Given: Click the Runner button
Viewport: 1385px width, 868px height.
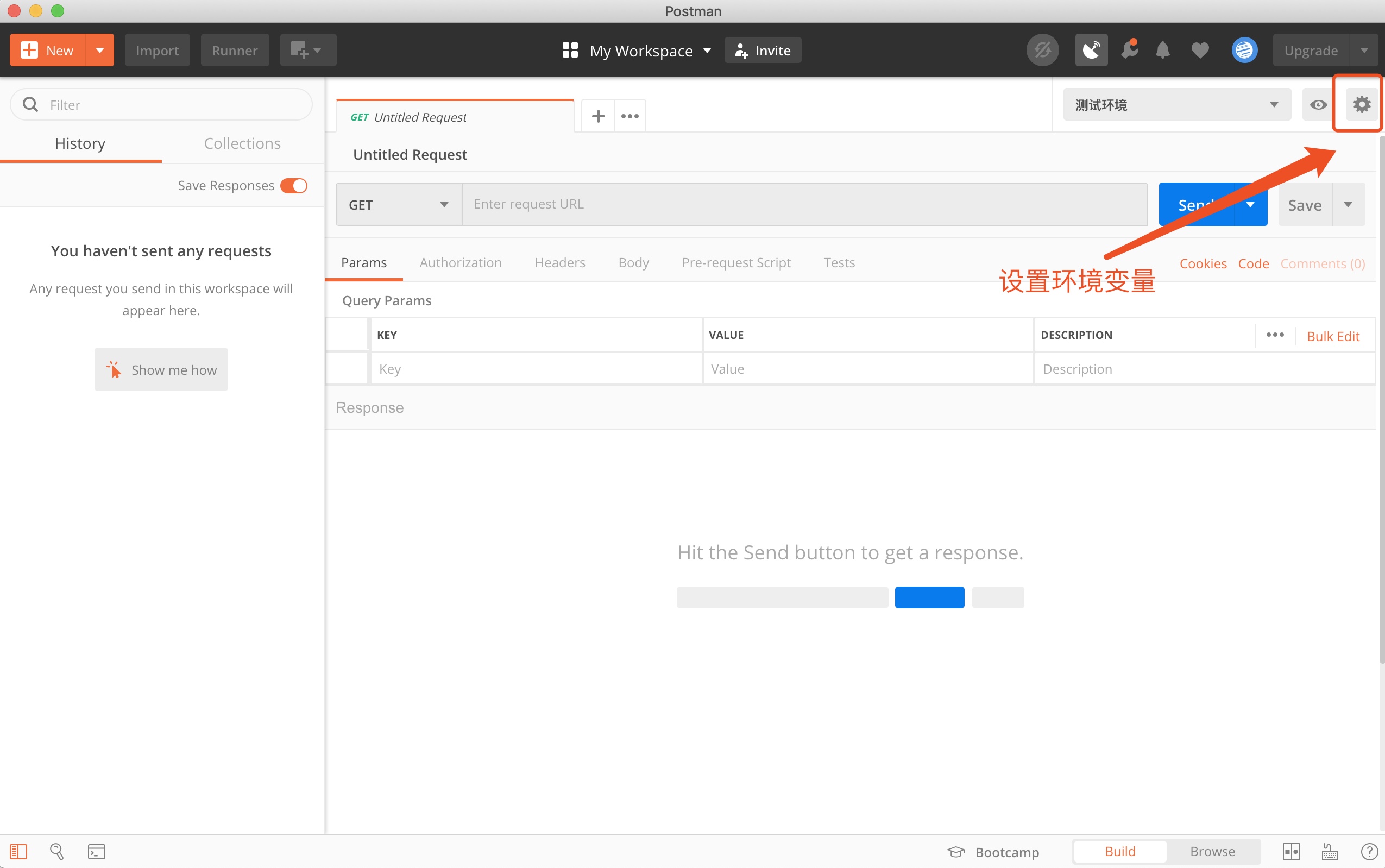Looking at the screenshot, I should point(235,50).
